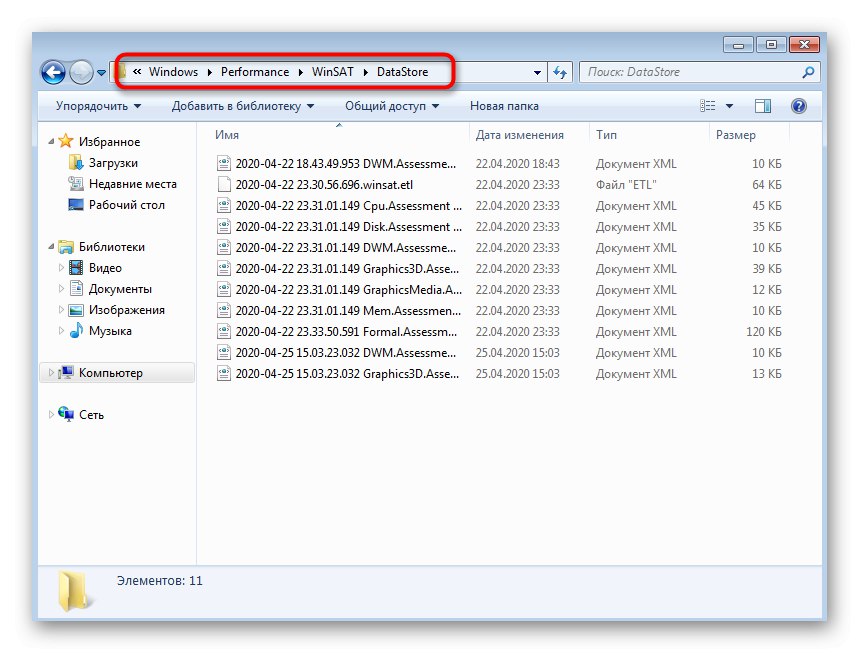Open Добавить в библиотеку menu

point(243,106)
